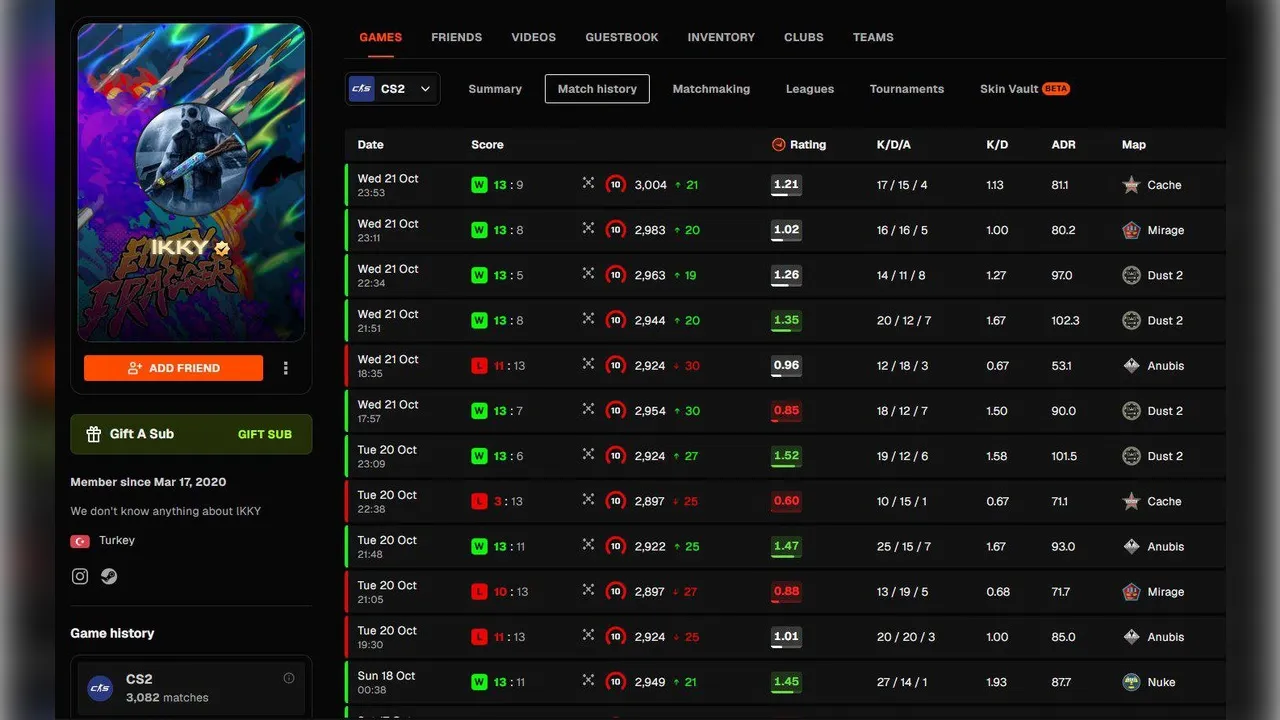Open the Instagram profile icon

click(x=80, y=576)
